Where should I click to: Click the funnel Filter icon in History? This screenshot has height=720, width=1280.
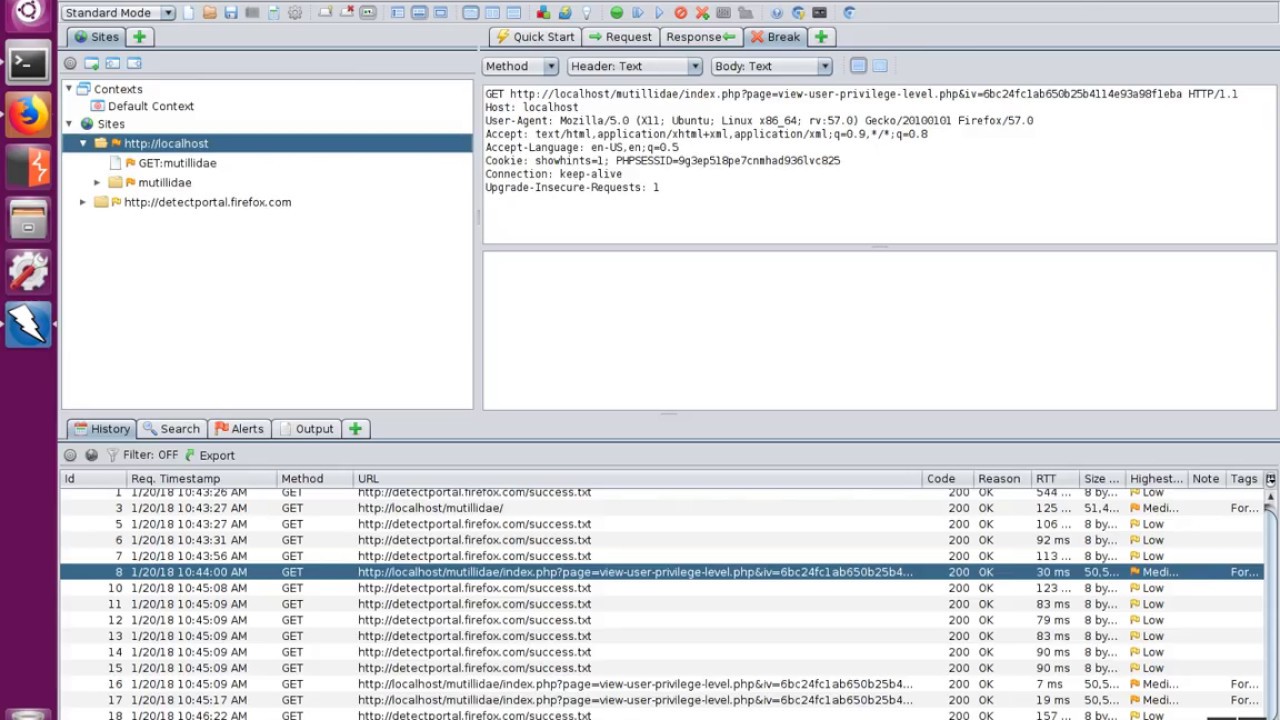pos(112,455)
